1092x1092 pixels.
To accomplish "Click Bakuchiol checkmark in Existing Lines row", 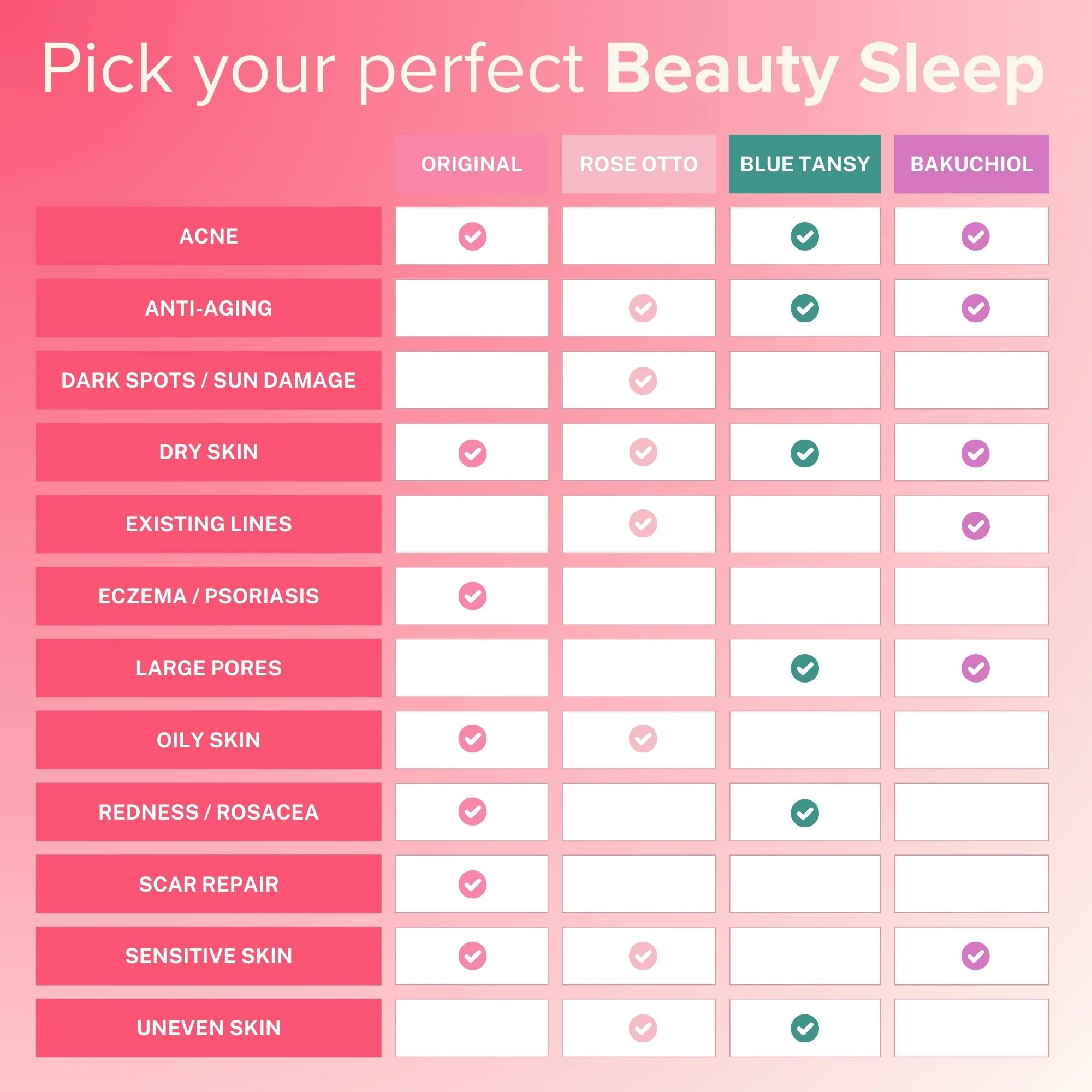I will [975, 526].
